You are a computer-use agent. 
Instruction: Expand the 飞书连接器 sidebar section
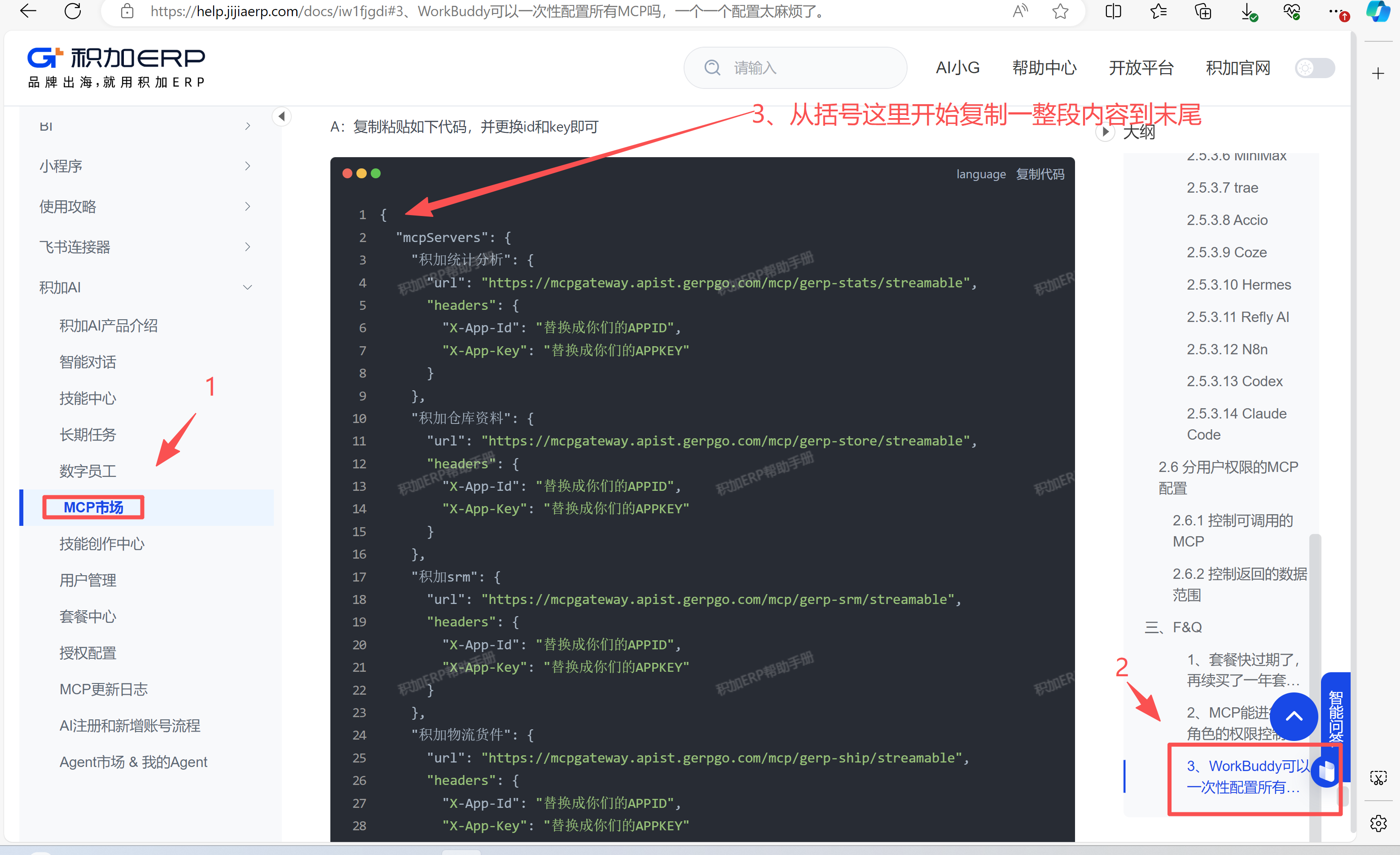[145, 247]
